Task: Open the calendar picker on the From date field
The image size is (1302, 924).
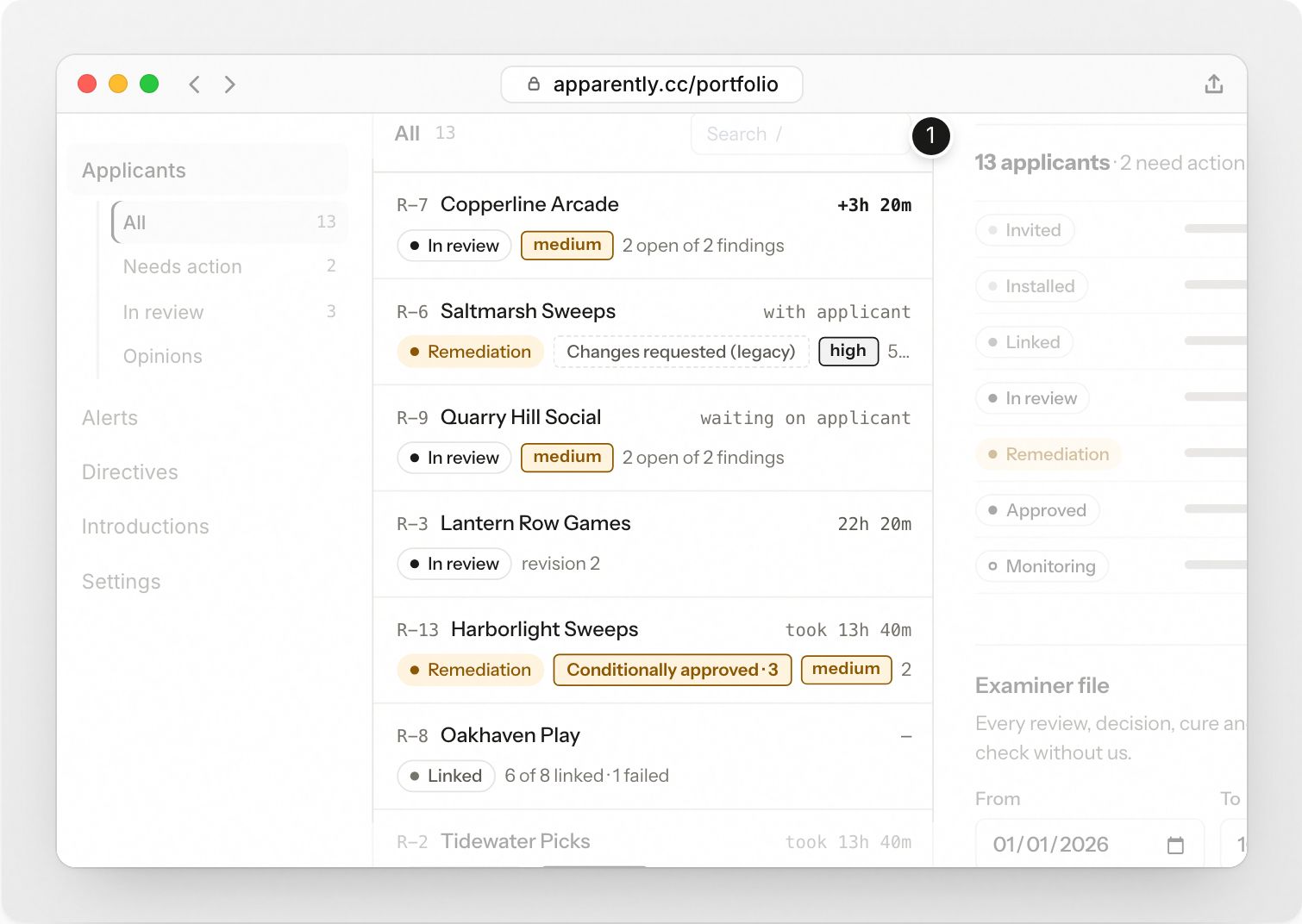Action: 1174,845
